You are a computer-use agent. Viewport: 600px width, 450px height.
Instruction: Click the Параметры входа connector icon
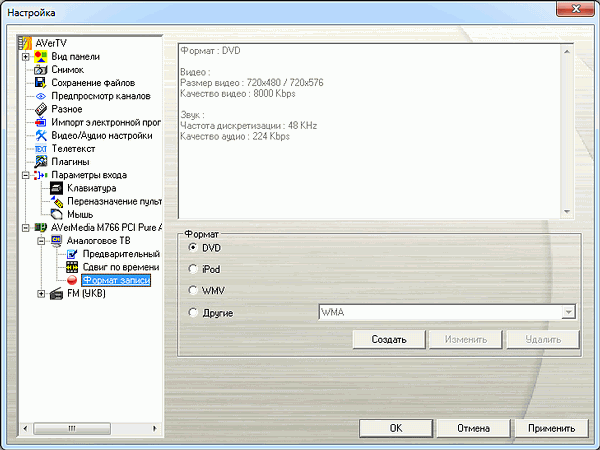[x=41, y=175]
